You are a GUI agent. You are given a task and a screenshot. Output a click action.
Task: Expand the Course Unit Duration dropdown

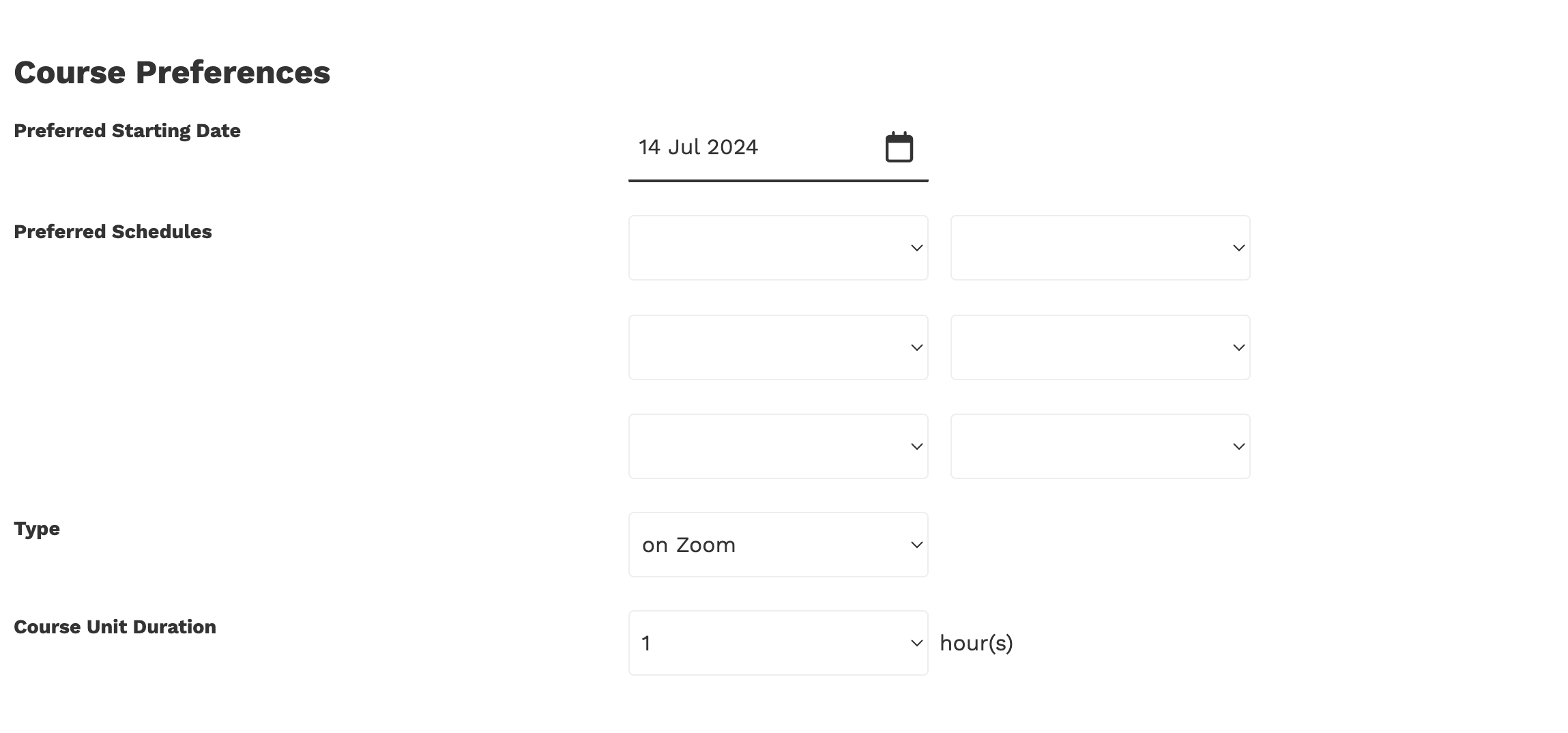pos(777,643)
